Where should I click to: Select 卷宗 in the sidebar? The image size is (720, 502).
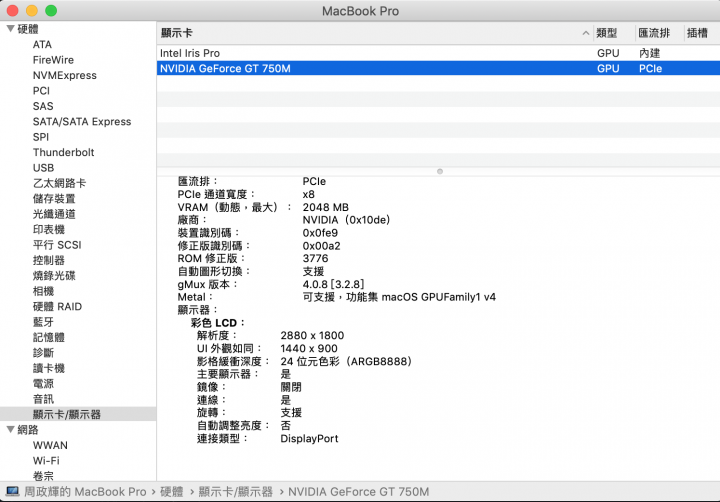point(43,476)
